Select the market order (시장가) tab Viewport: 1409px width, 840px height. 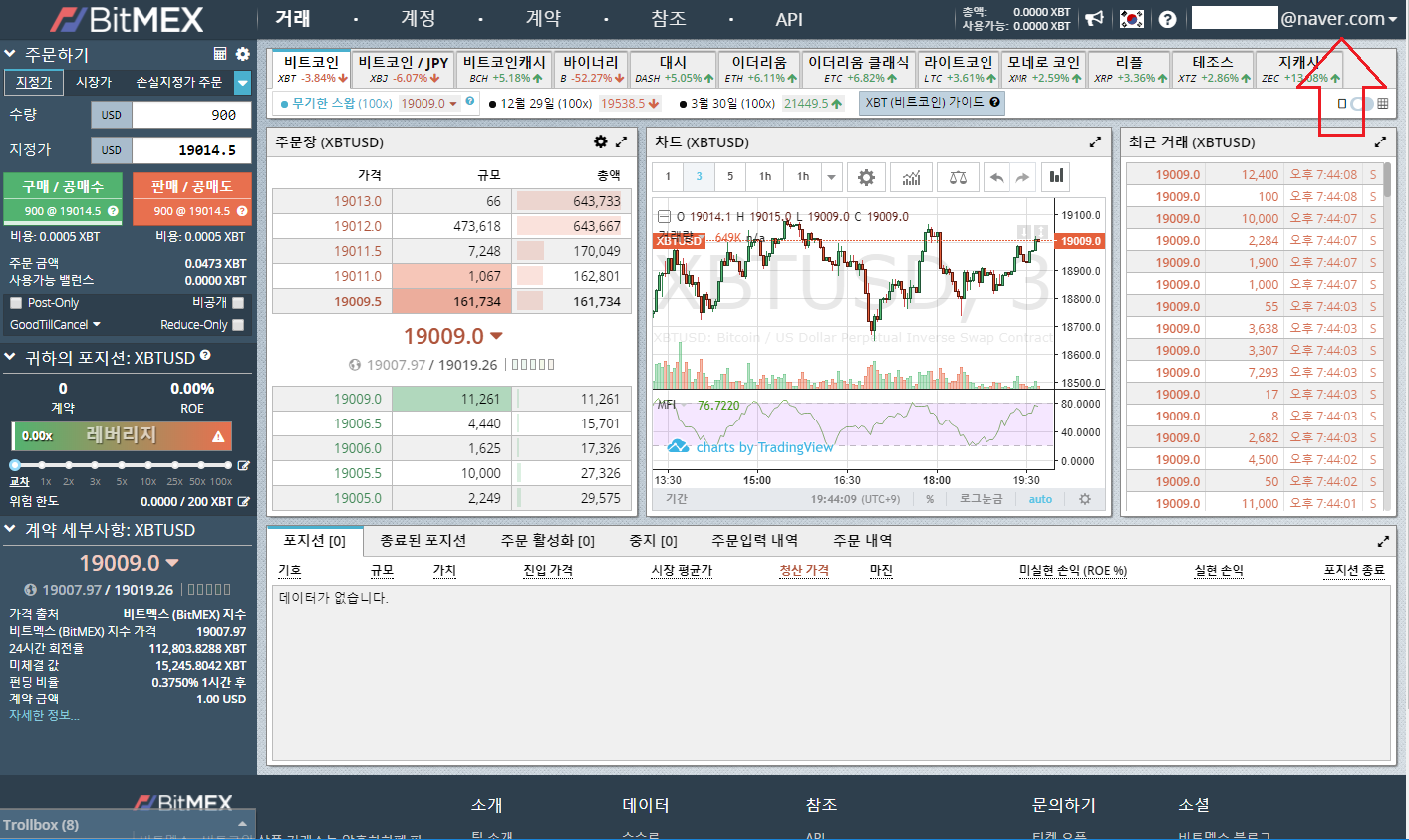(x=94, y=82)
